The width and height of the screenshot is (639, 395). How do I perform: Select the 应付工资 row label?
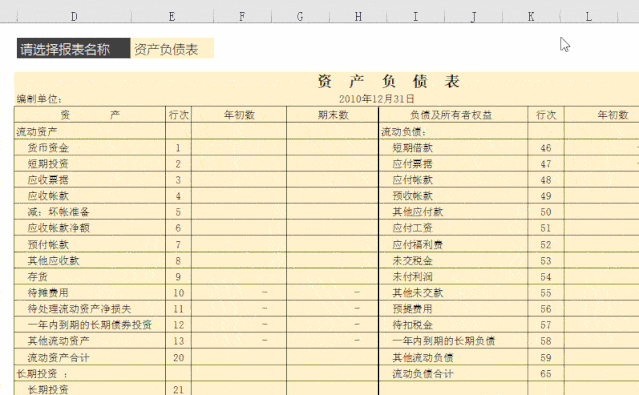point(412,228)
